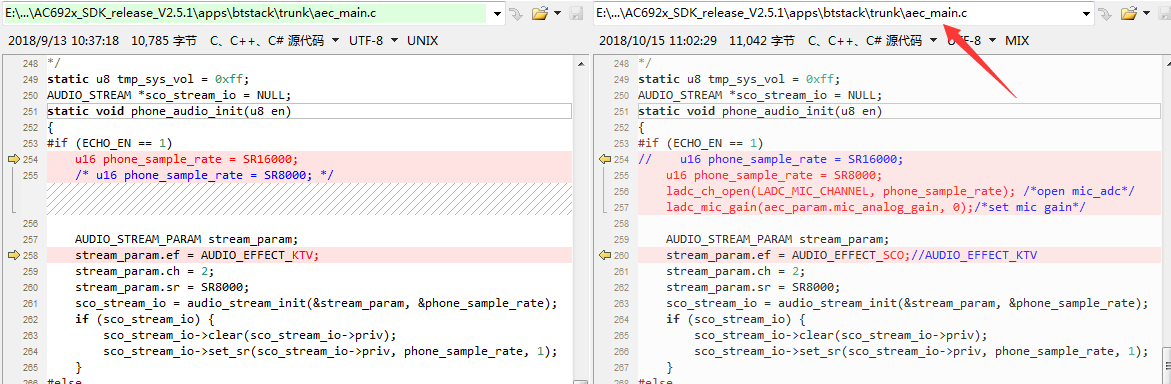
Task: Expand left pane path history dropdown
Action: pos(496,13)
